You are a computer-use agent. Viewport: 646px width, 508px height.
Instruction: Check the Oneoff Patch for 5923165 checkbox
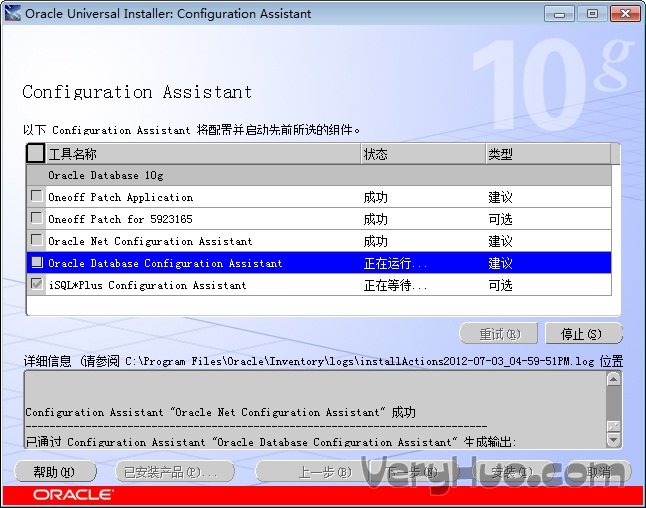37,218
